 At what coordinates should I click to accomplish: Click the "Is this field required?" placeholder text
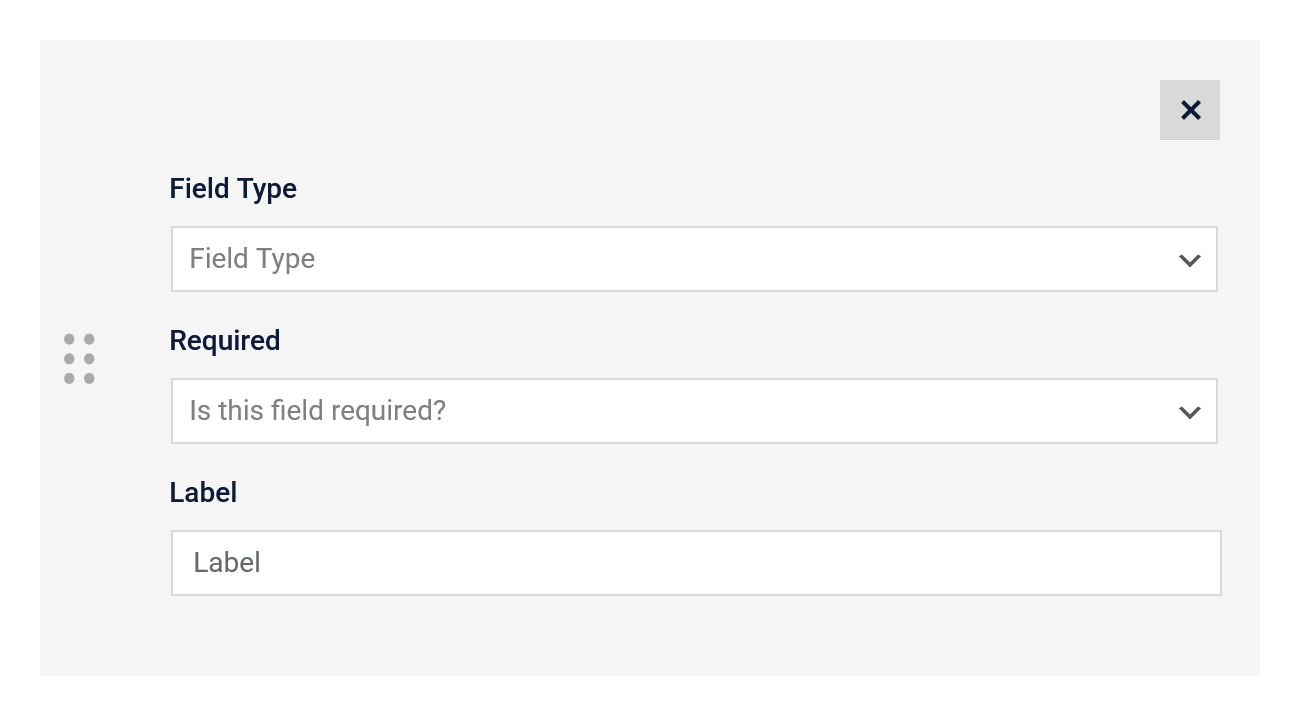click(x=317, y=411)
